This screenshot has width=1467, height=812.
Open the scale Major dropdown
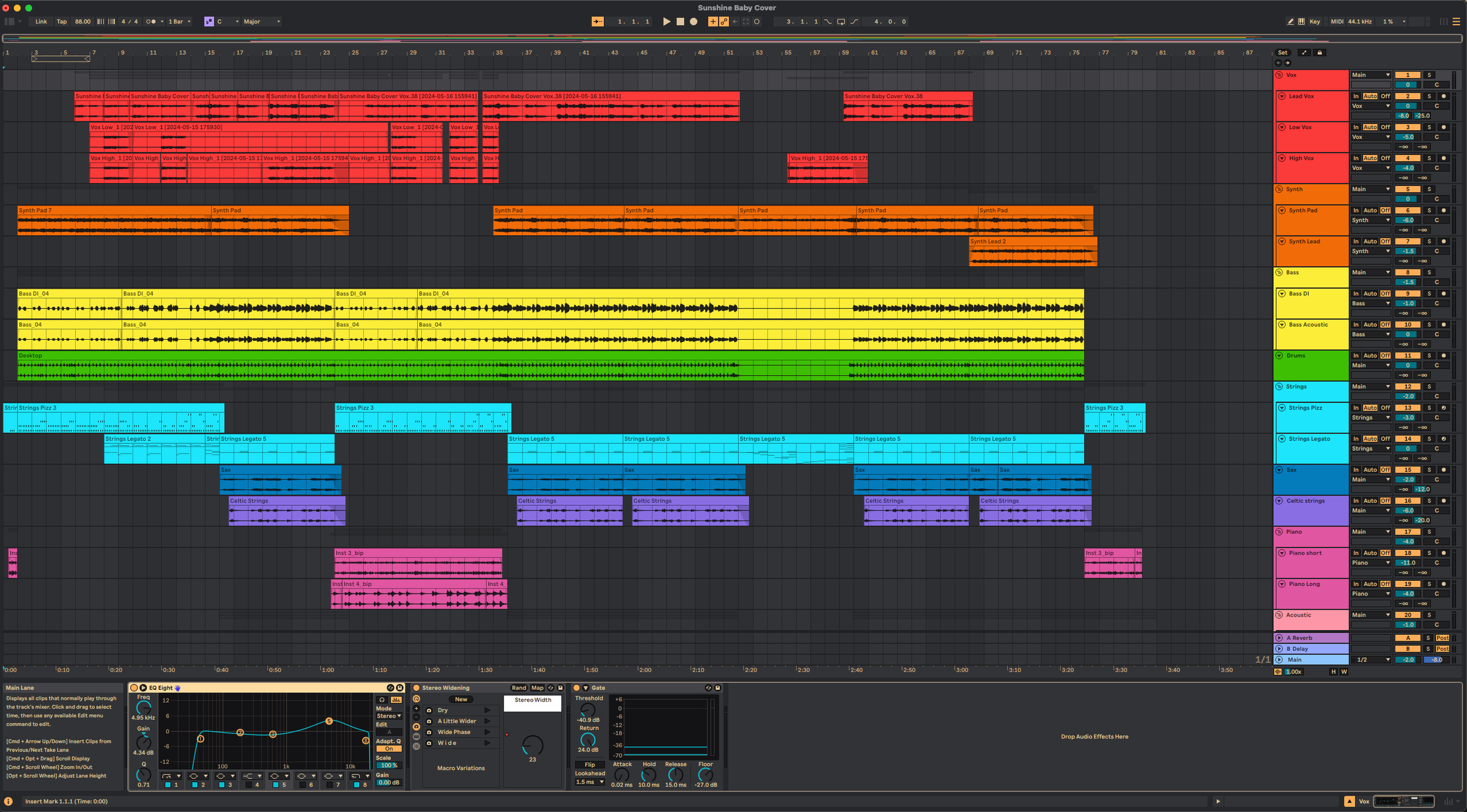click(262, 22)
